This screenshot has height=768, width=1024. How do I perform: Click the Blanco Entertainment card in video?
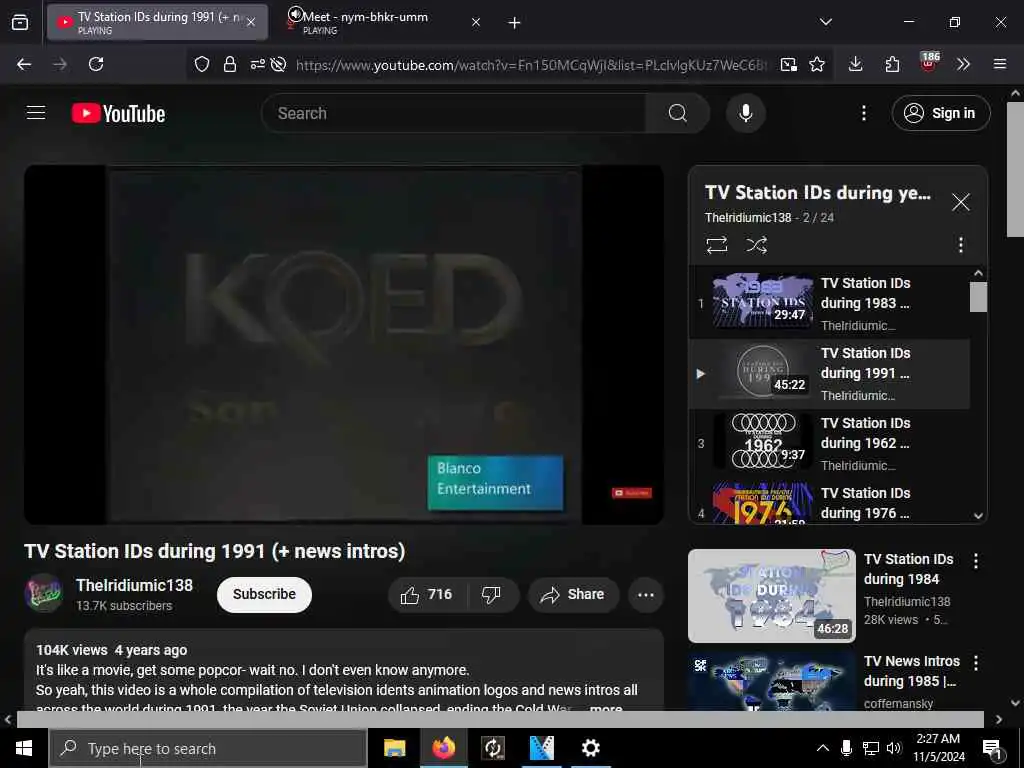495,482
